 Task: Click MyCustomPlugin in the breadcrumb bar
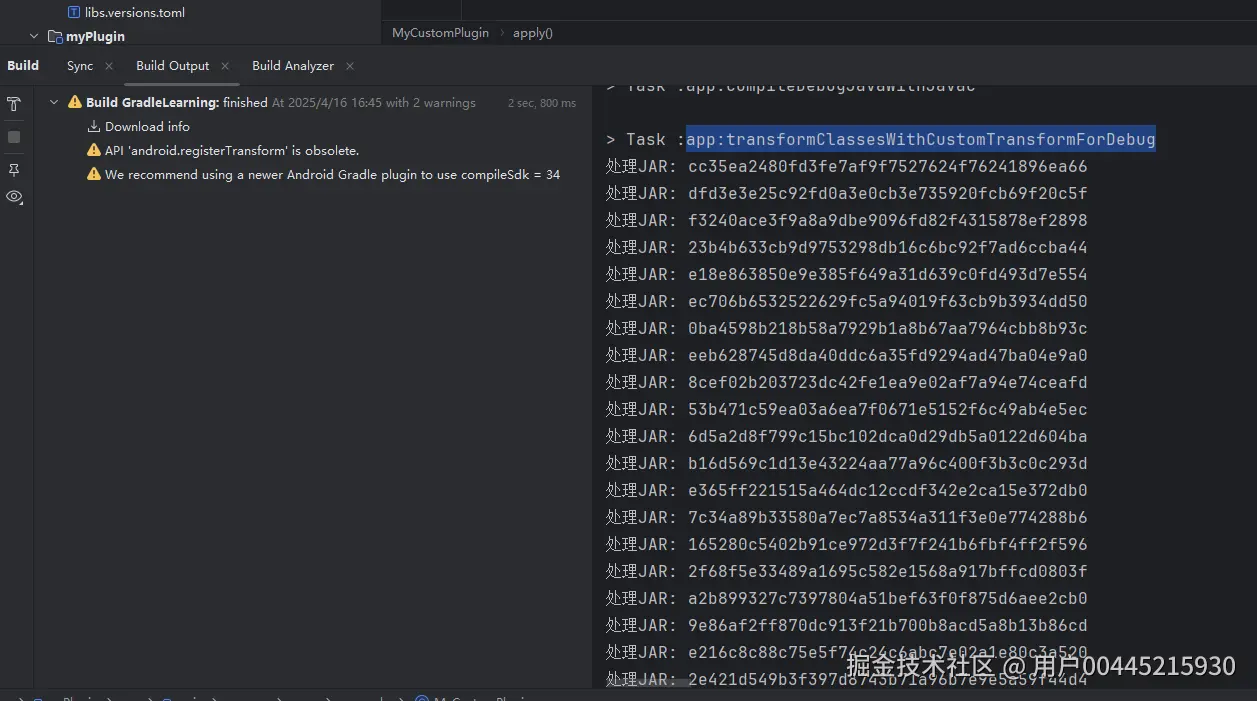440,33
